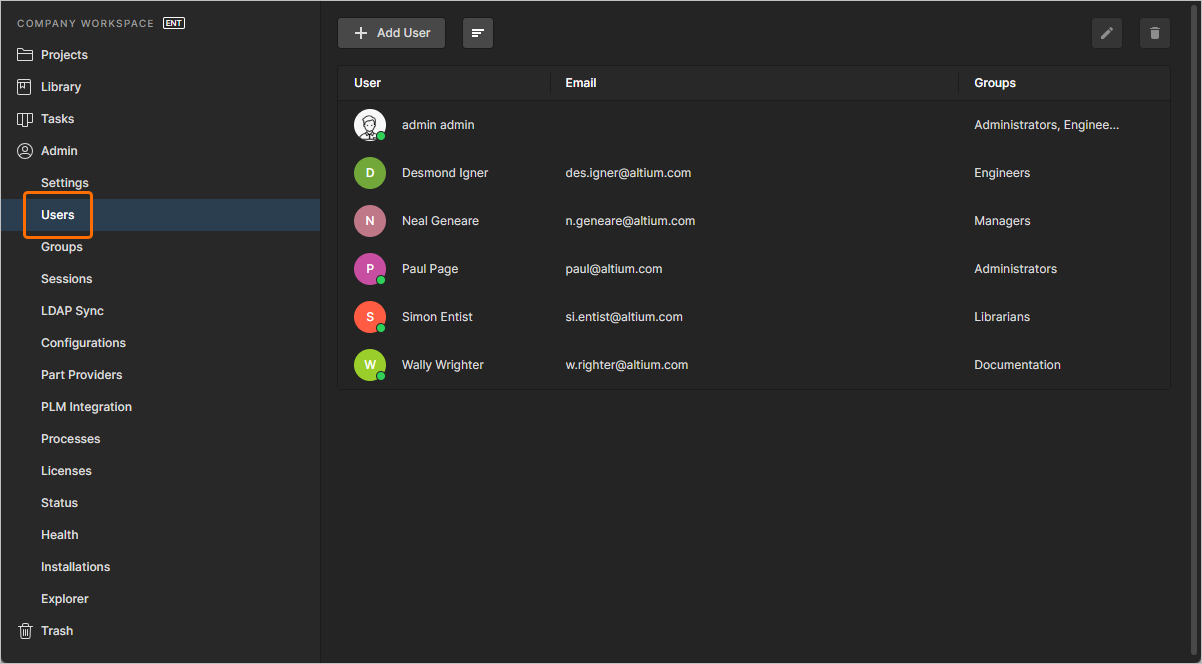Open the email link n.geneare@altium.com

pos(630,220)
